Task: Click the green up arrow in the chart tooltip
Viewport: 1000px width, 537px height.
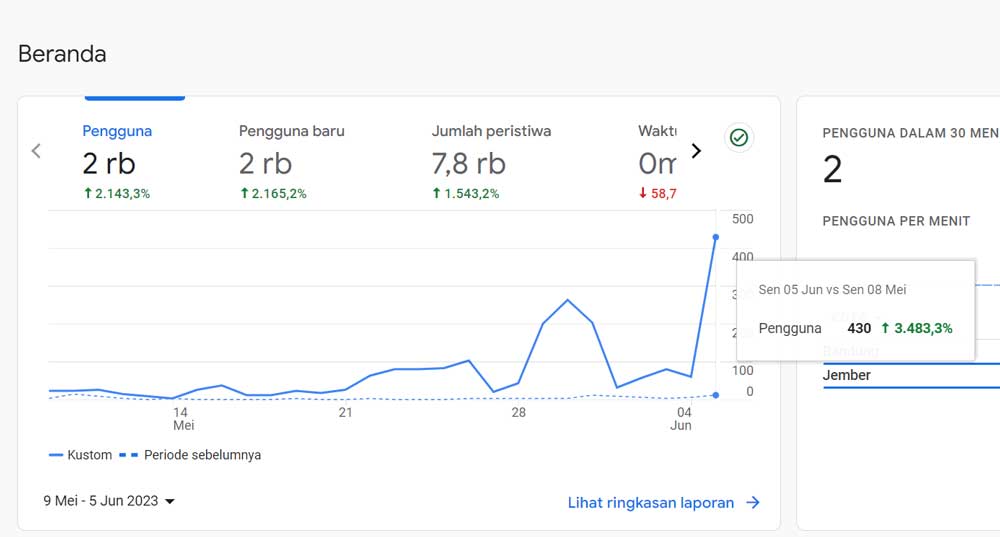Action: (886, 328)
